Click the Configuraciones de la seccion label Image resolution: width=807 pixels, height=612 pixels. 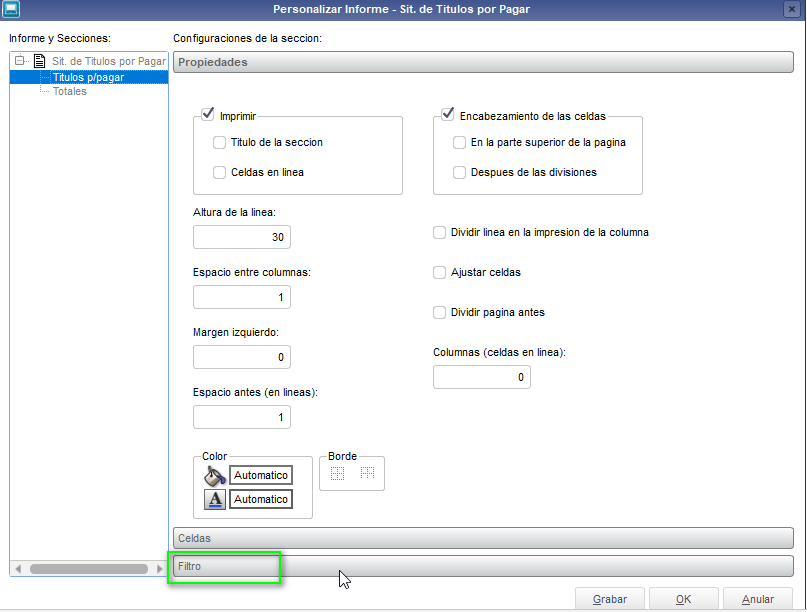(248, 39)
